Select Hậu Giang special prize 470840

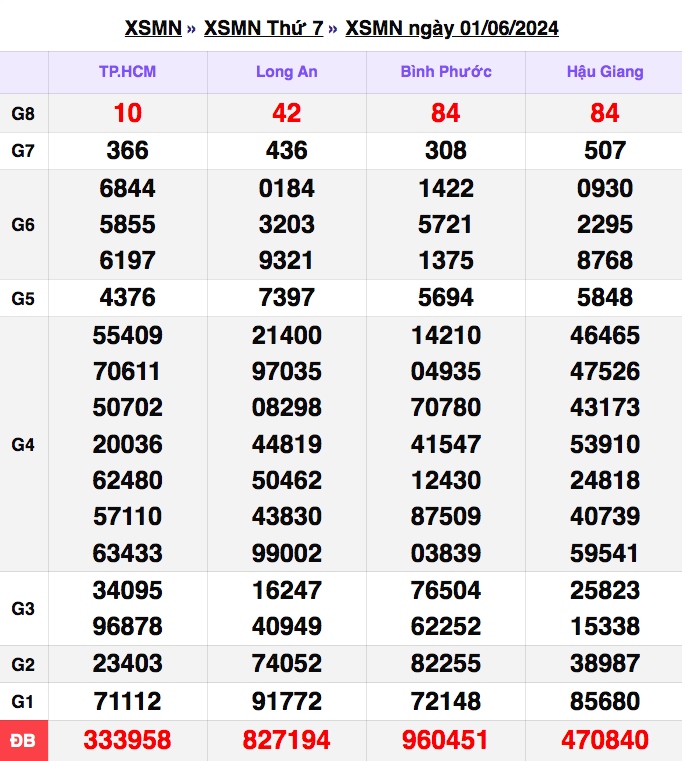[x=605, y=741]
